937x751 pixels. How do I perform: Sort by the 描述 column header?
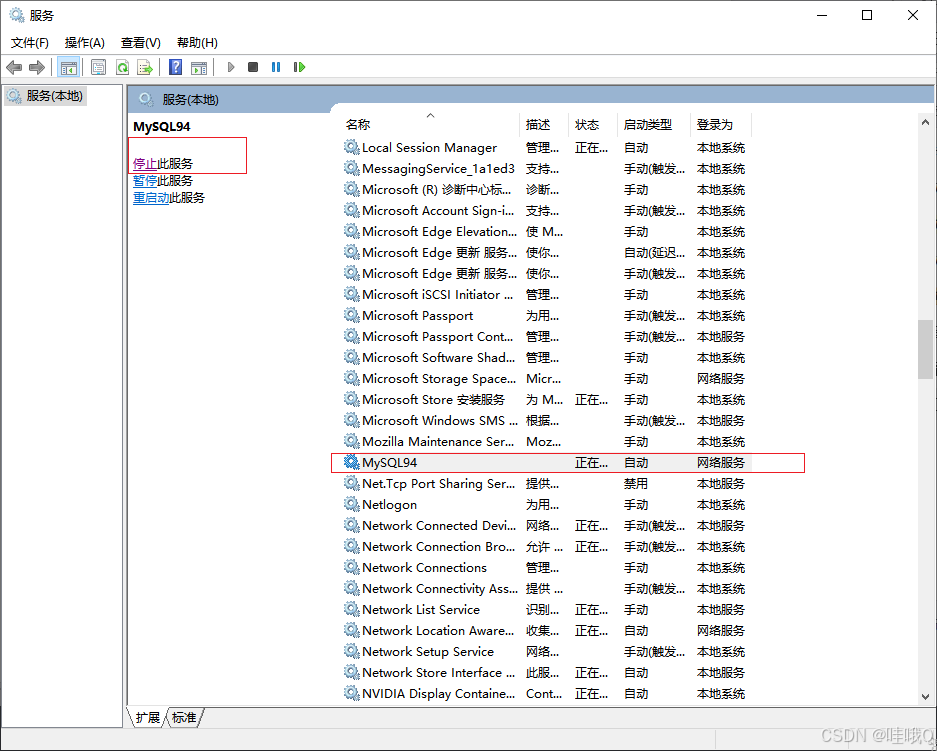tap(543, 124)
